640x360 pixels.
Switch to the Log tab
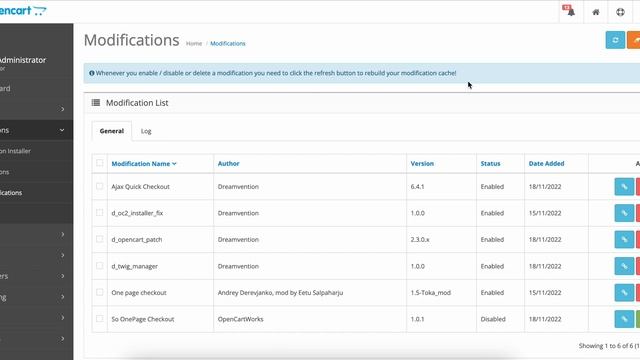pos(146,131)
